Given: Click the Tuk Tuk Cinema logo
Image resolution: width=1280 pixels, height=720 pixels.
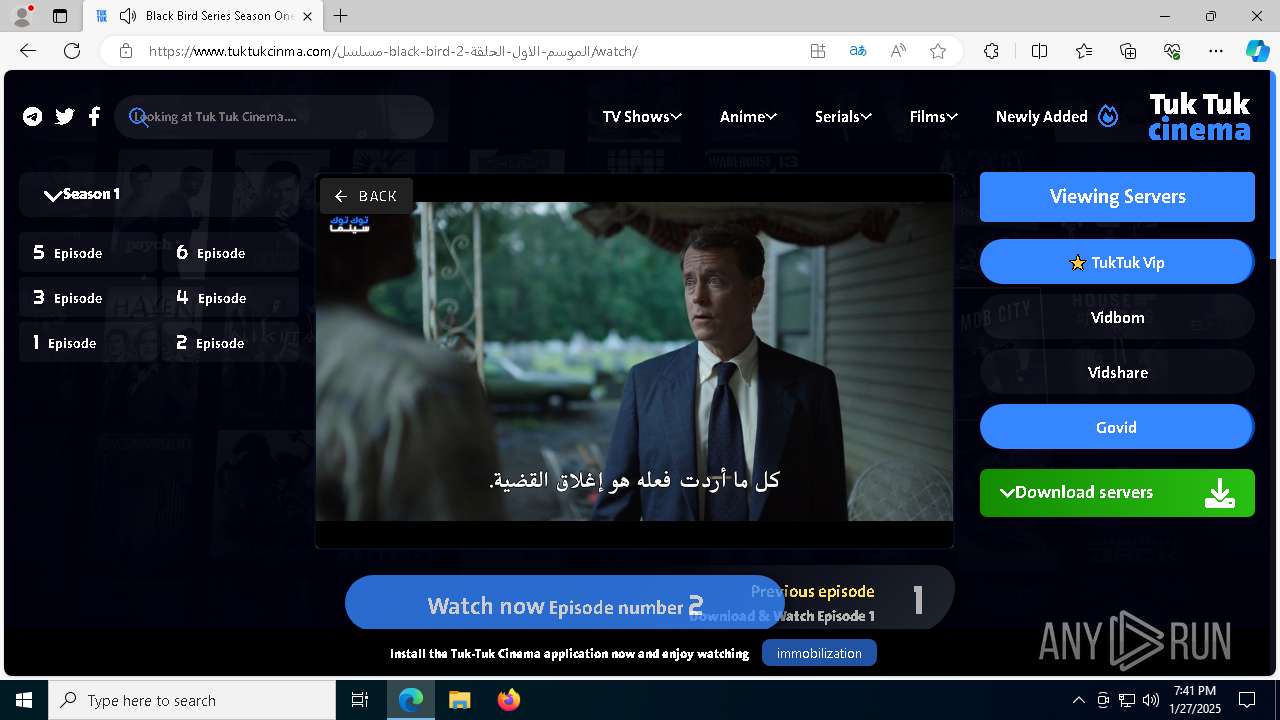Looking at the screenshot, I should coord(1199,117).
